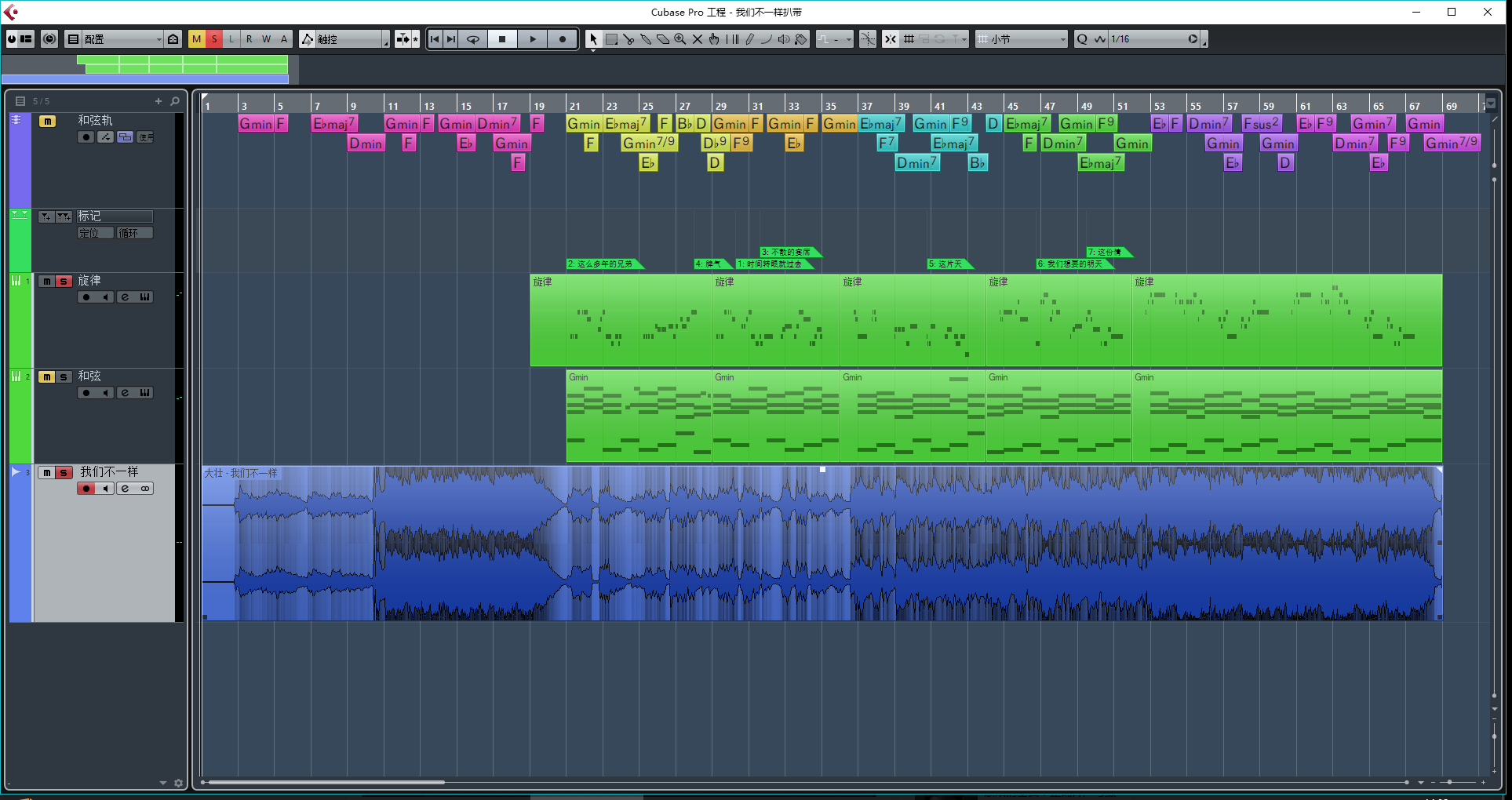The image size is (1512, 800).
Task: Select the Comp hand tool
Action: pos(714,38)
